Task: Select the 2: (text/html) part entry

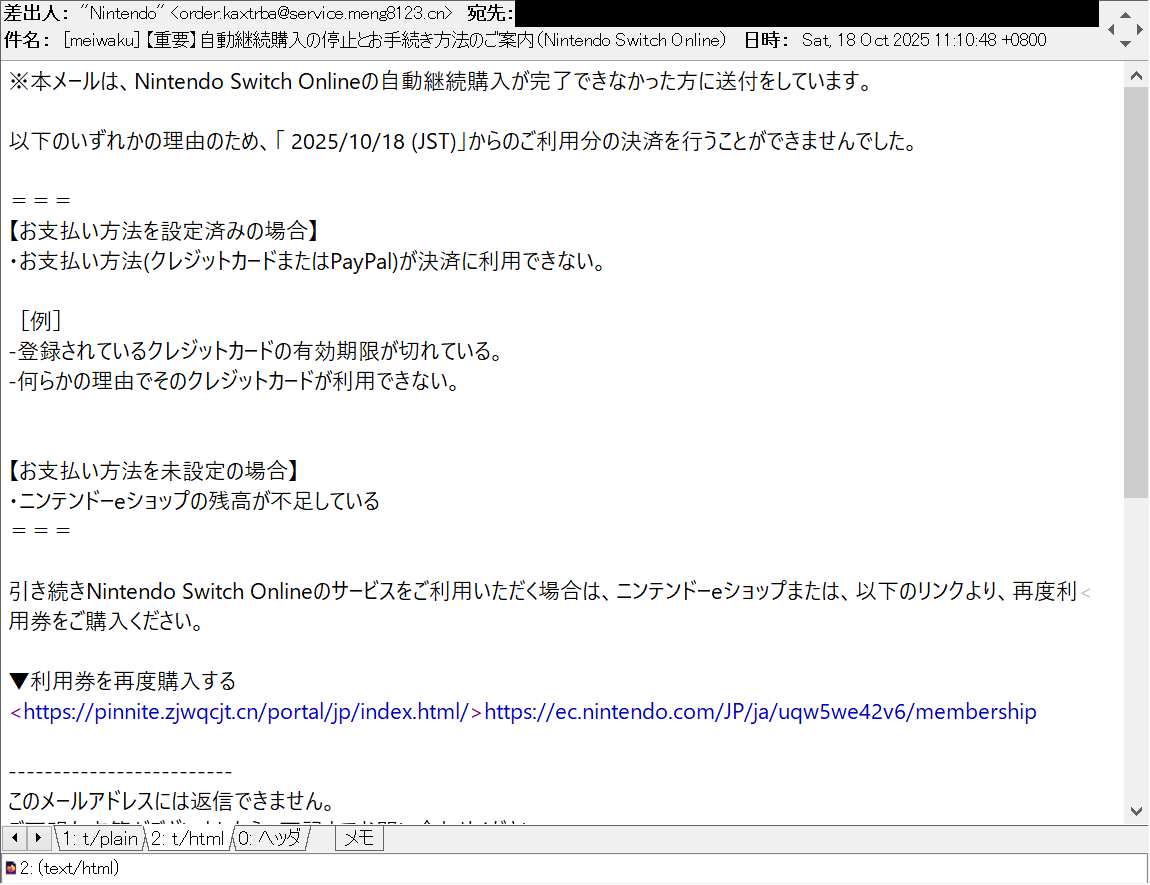Action: point(69,869)
